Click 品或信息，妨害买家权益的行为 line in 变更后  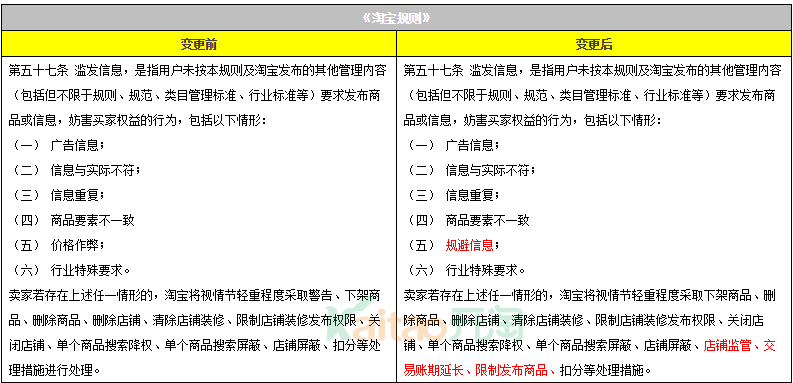click(532, 121)
